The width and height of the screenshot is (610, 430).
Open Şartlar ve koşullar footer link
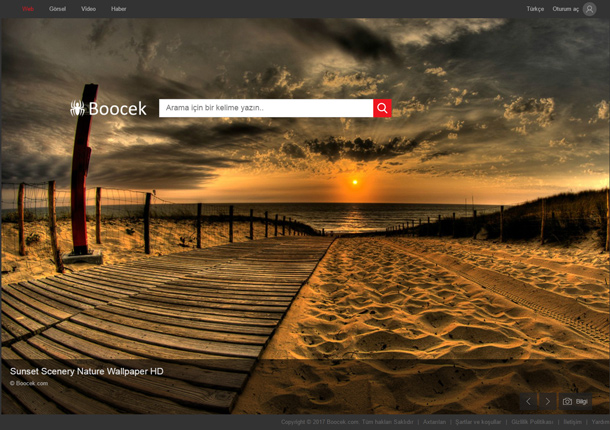[478, 422]
